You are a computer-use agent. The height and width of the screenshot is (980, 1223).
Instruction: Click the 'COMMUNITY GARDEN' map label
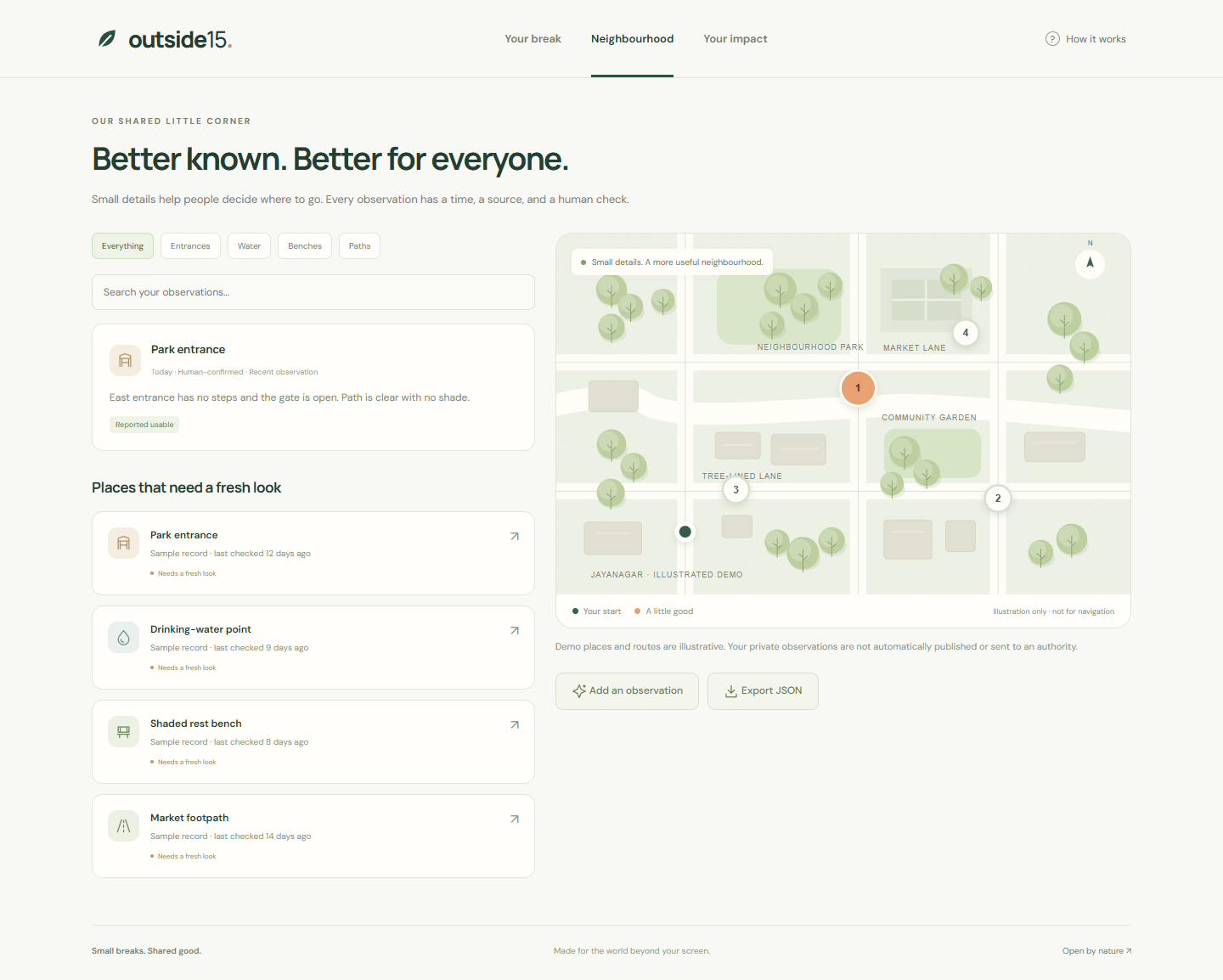click(x=929, y=418)
